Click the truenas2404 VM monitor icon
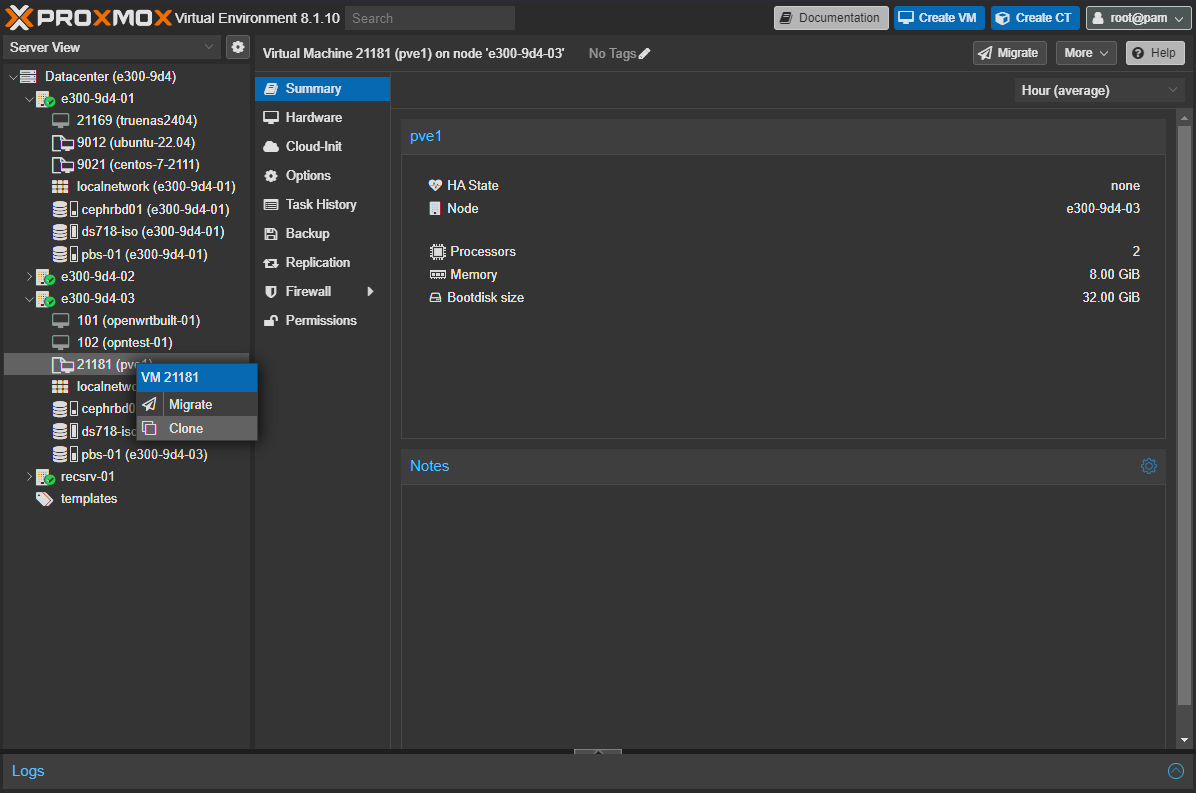 tap(60, 120)
